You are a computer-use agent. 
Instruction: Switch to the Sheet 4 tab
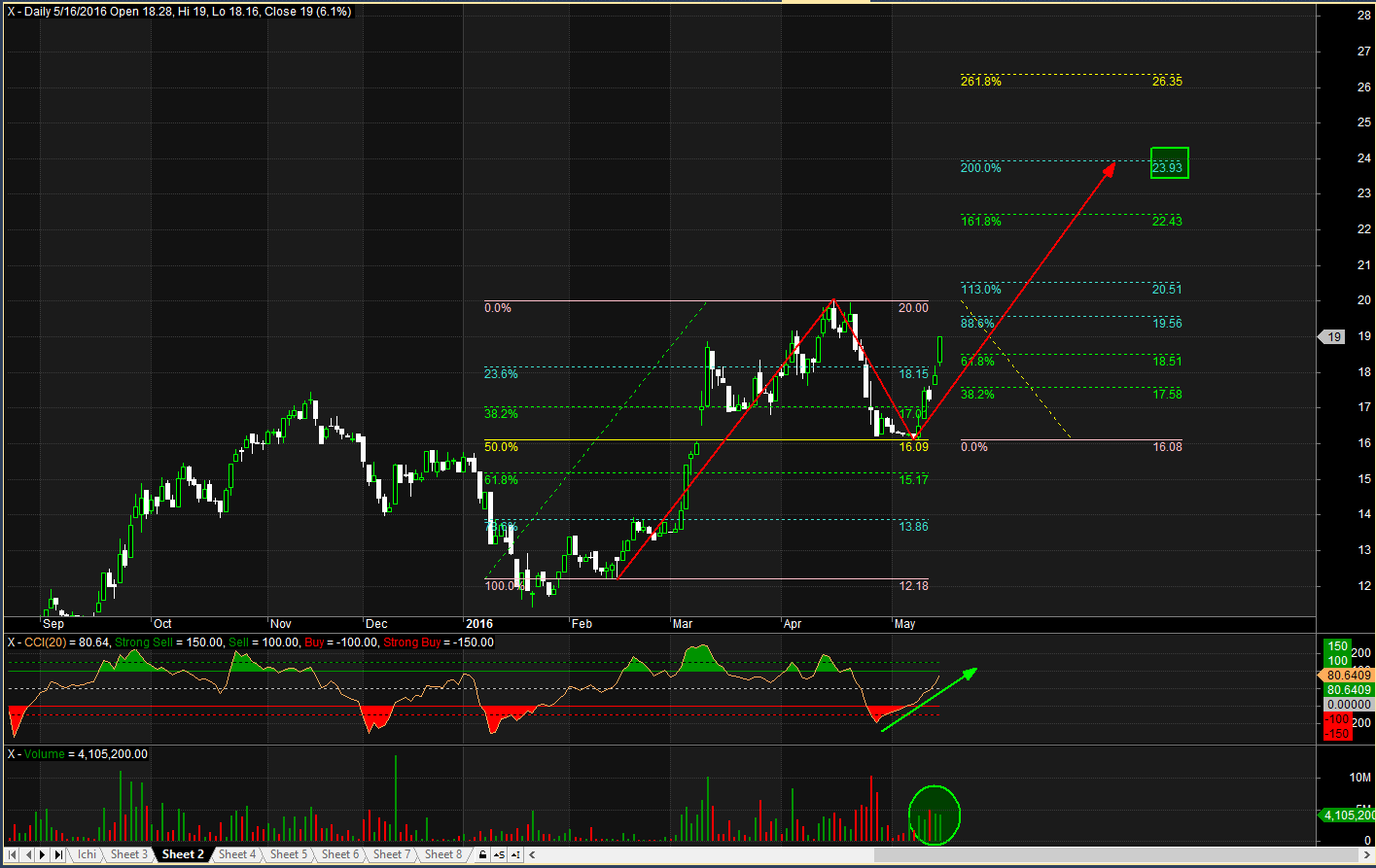[x=236, y=854]
